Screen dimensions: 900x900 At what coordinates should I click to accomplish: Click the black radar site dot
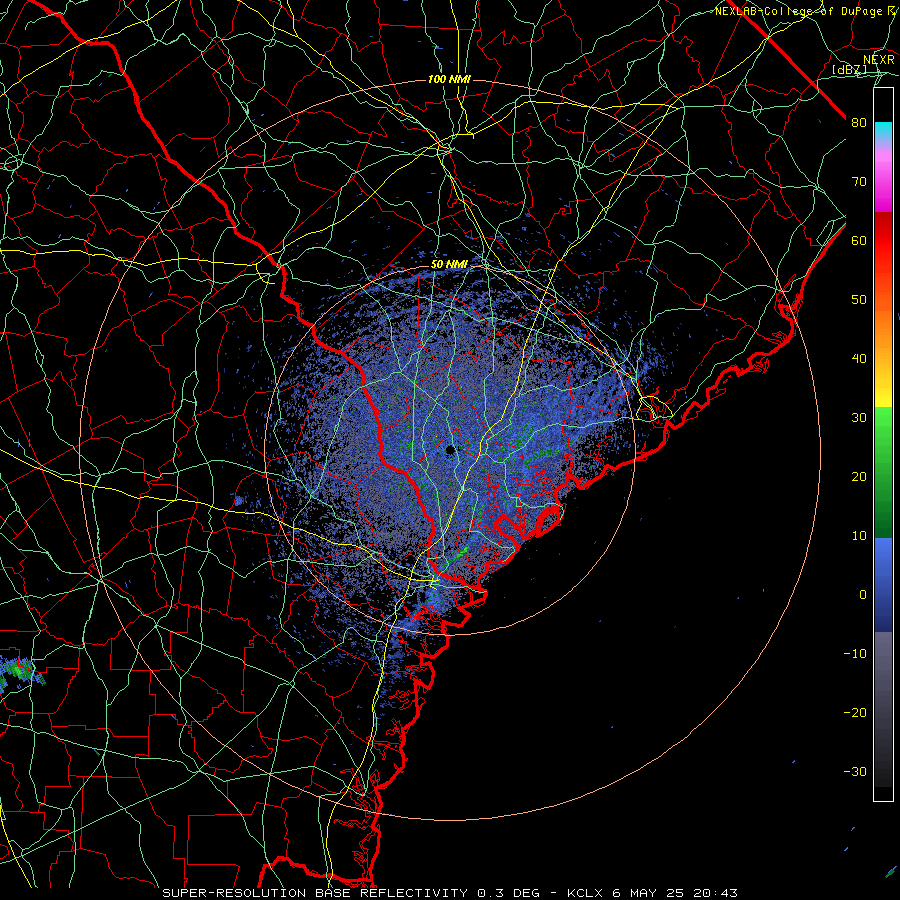(x=450, y=450)
